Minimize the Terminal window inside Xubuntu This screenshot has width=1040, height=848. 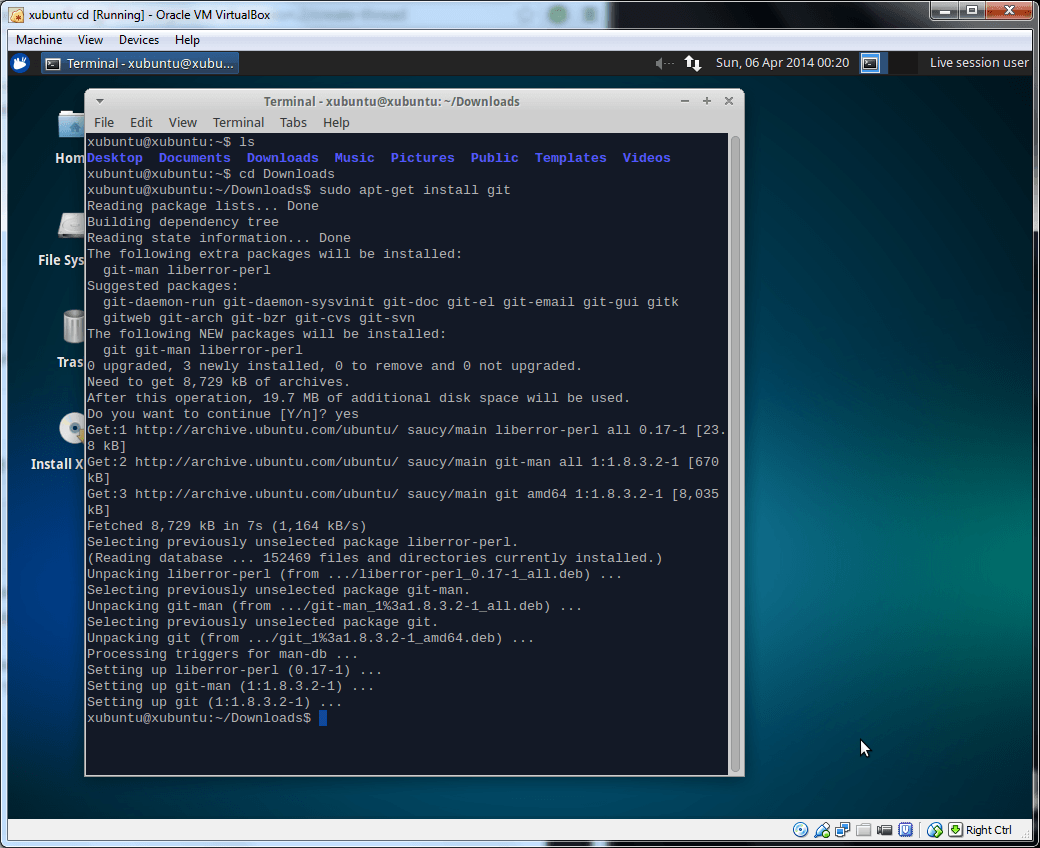[684, 101]
